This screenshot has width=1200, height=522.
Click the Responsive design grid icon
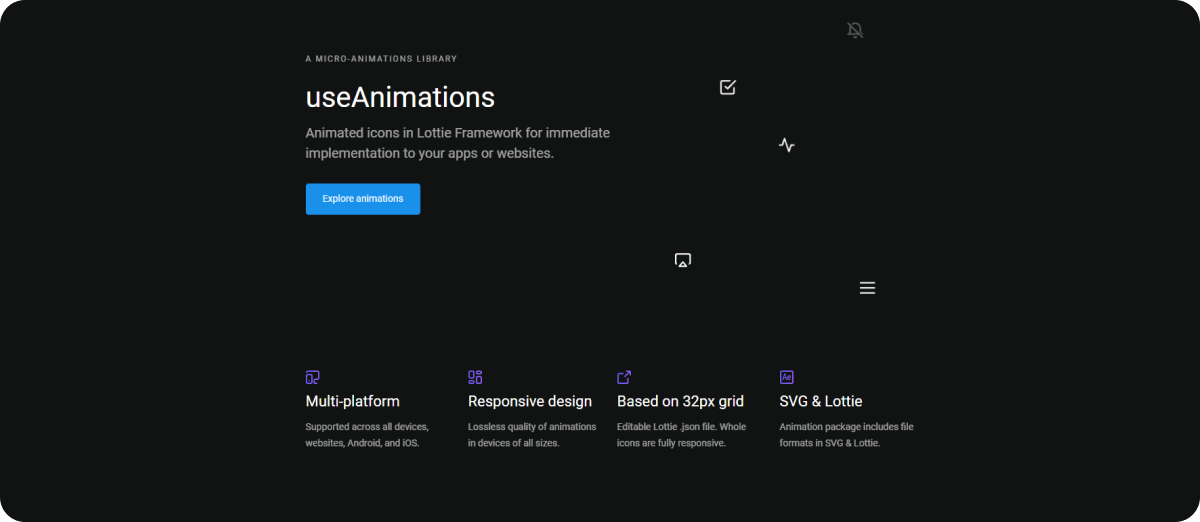click(x=475, y=377)
